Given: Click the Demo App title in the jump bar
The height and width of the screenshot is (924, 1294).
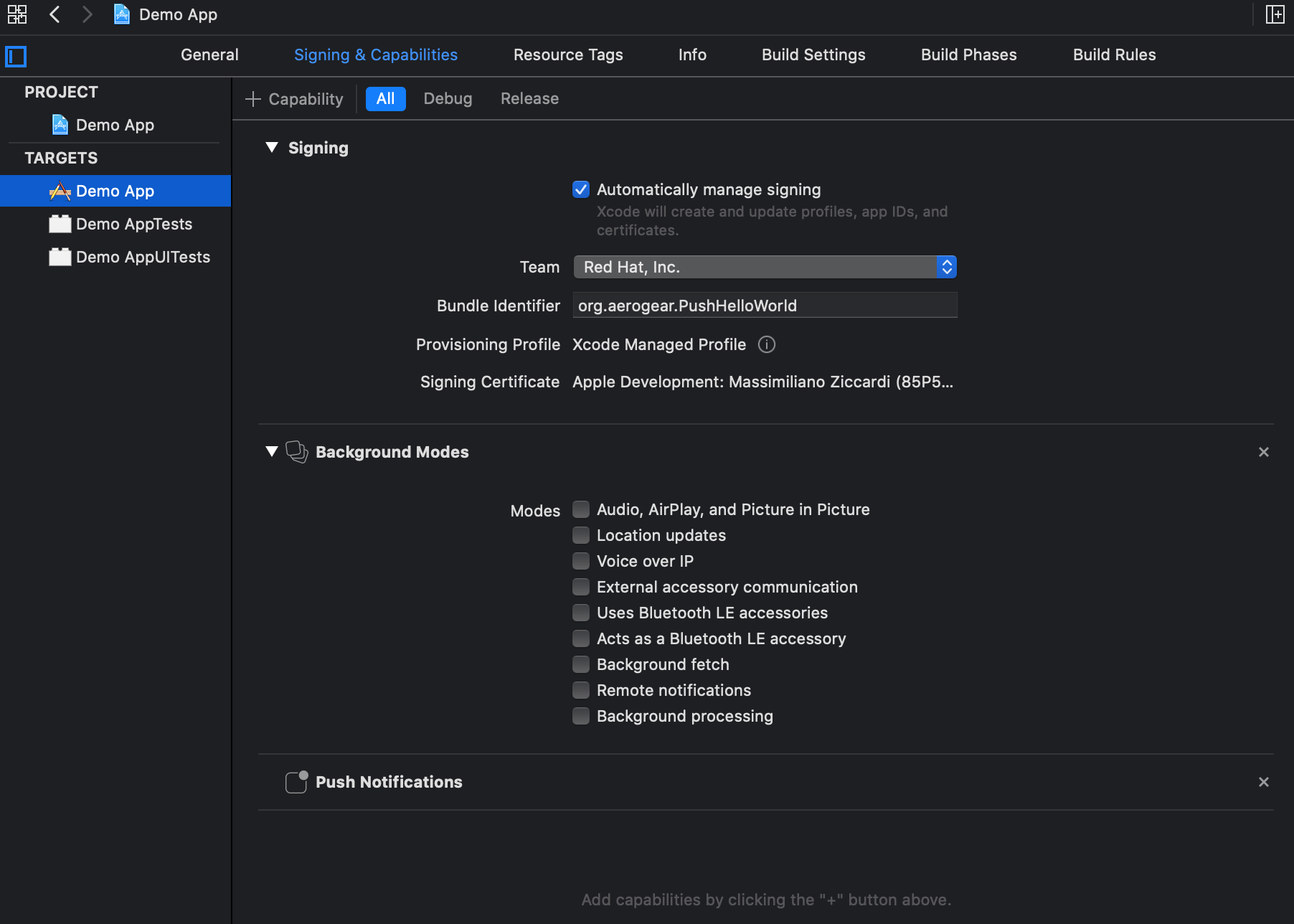Looking at the screenshot, I should click(x=178, y=14).
